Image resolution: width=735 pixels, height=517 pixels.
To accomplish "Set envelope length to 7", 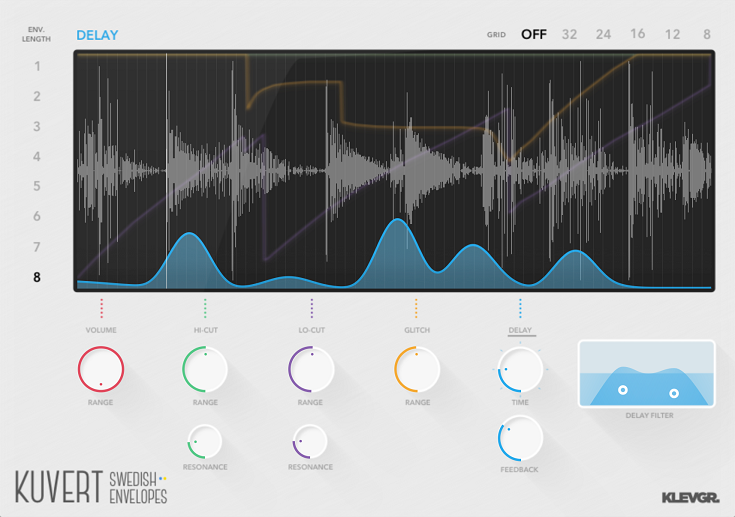I will 37,247.
